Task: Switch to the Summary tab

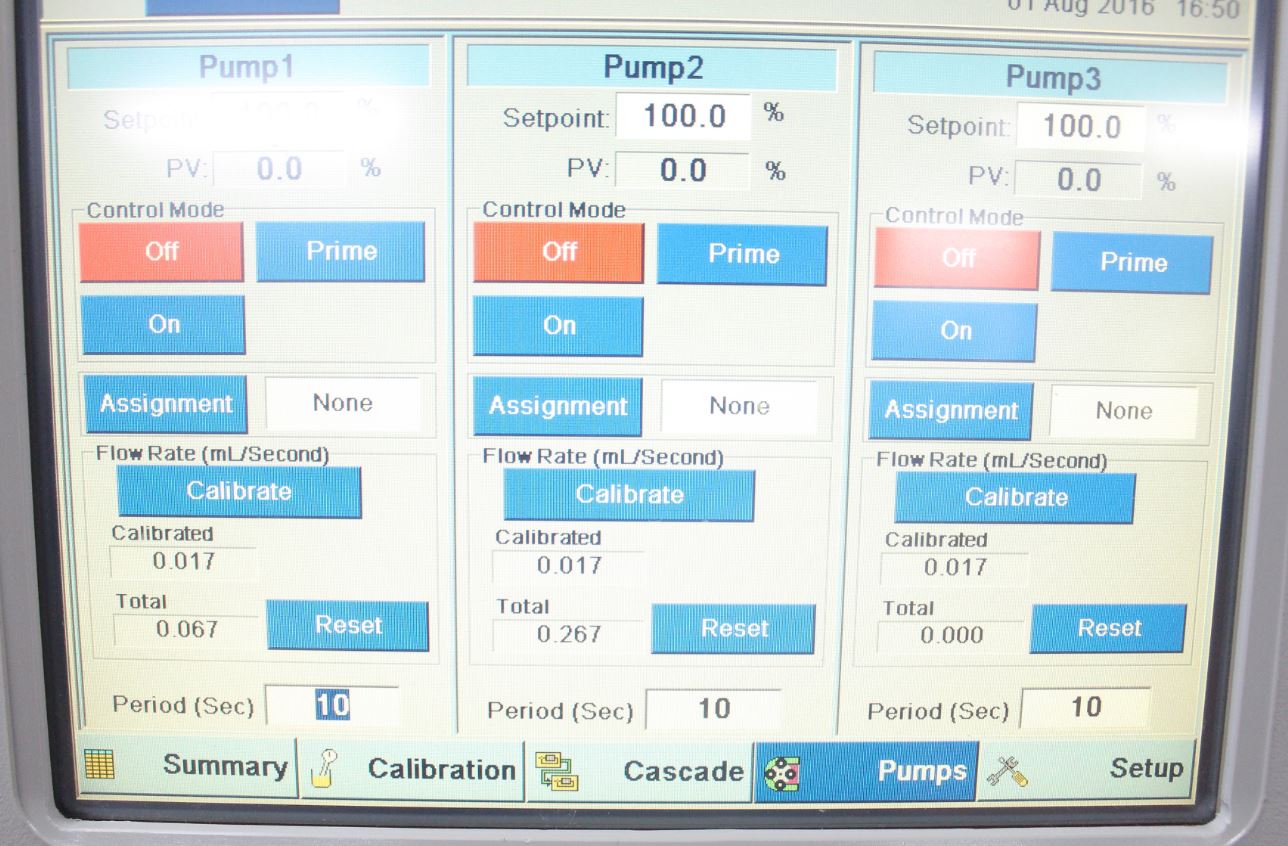Action: click(224, 766)
